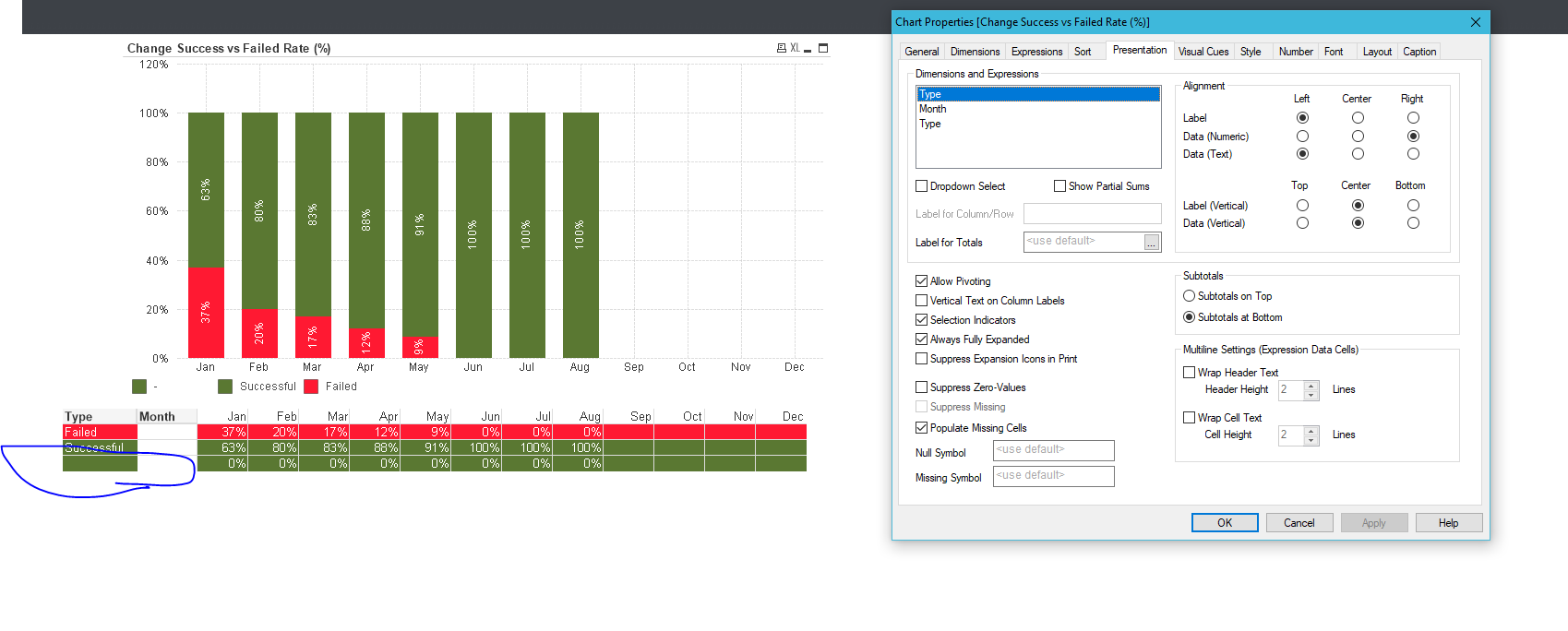Enable Suppress Zero-Values checkbox
Viewport: 1568px width, 631px height.
click(x=921, y=387)
